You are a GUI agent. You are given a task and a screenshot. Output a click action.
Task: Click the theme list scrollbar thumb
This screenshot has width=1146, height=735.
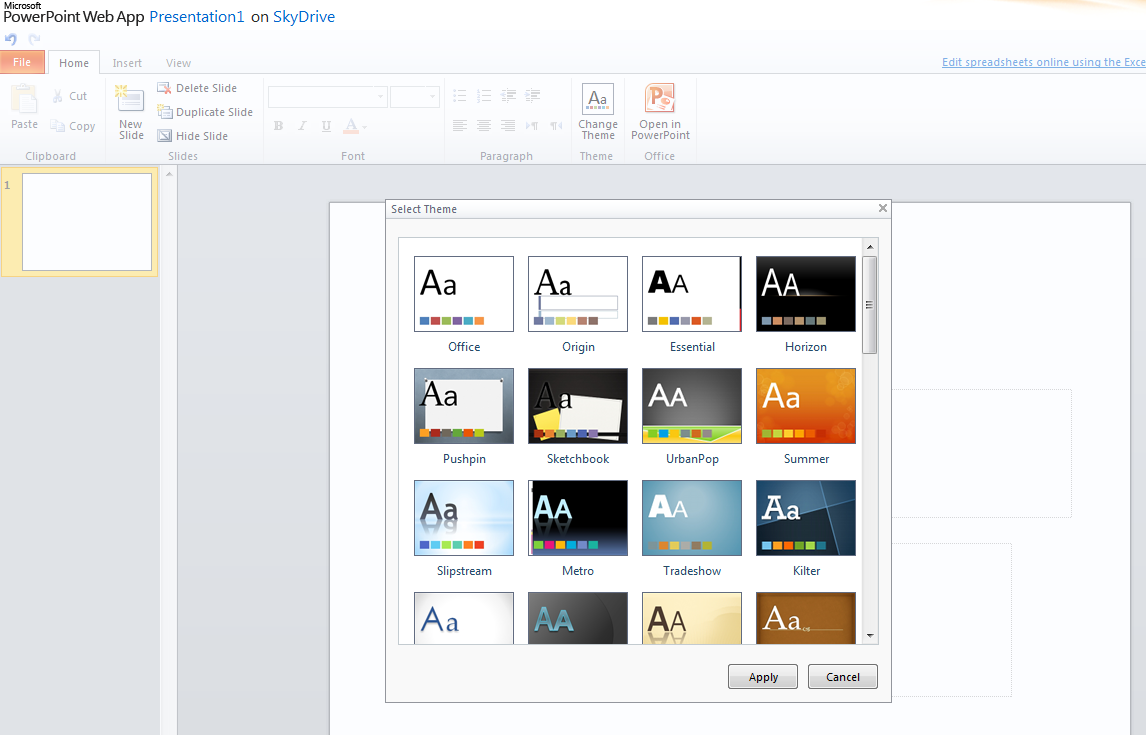[870, 305]
